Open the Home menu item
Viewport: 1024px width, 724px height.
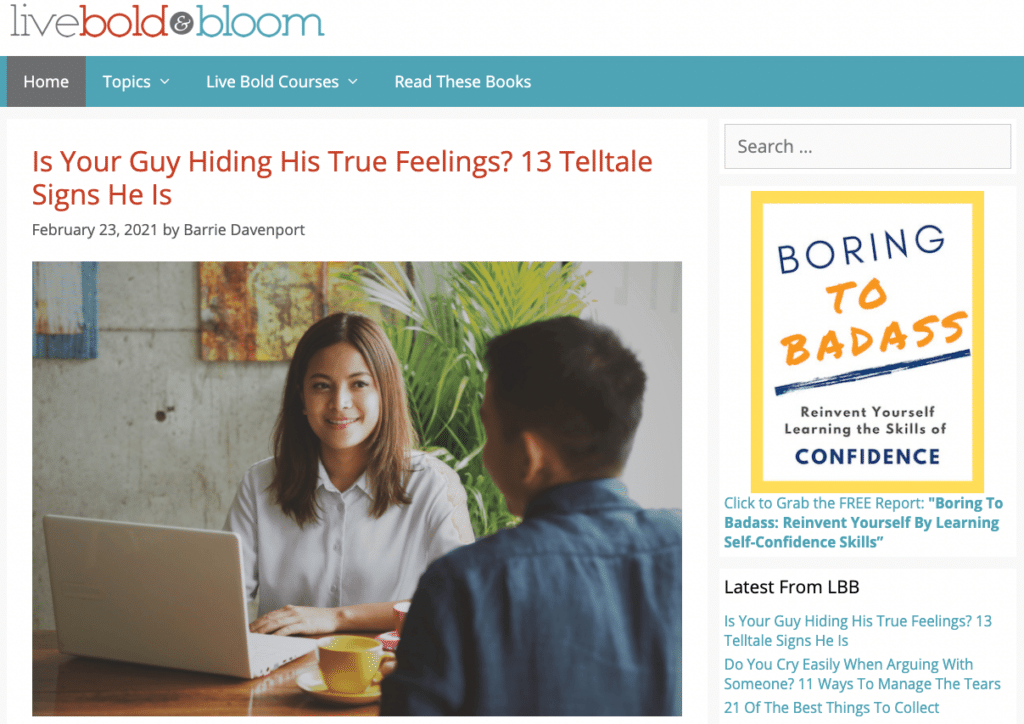(46, 82)
